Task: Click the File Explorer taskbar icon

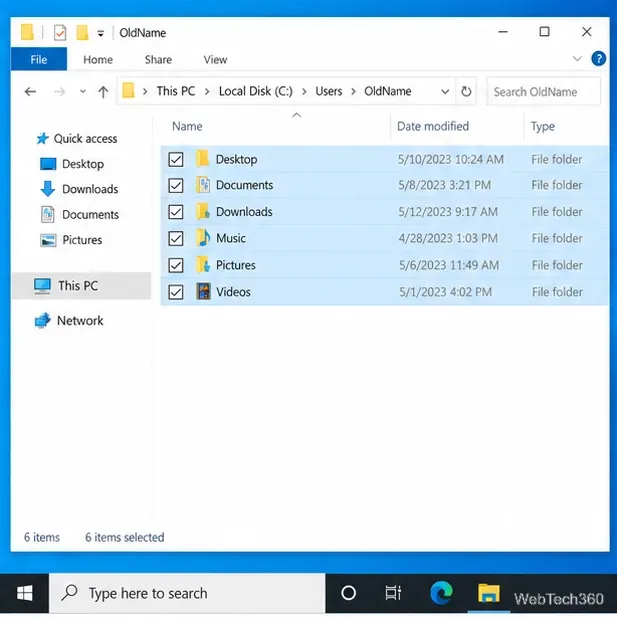Action: [x=488, y=593]
